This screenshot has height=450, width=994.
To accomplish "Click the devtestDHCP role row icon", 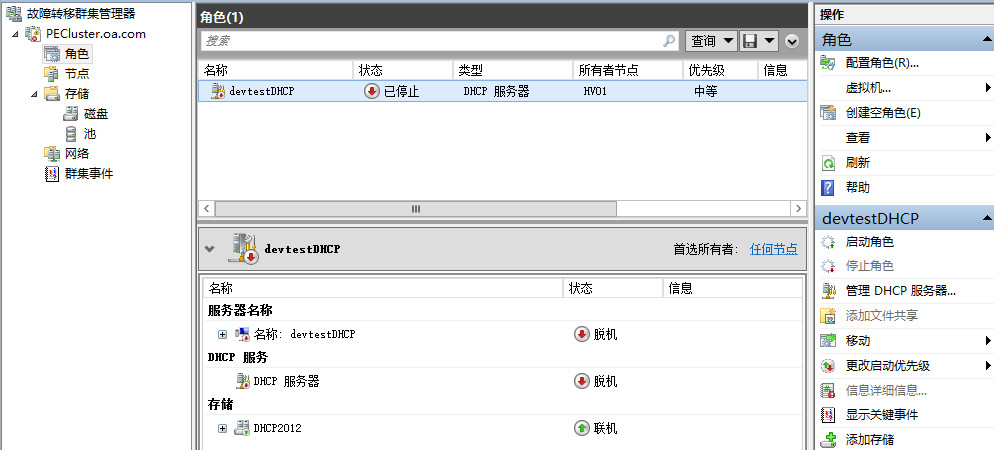I will pos(218,91).
